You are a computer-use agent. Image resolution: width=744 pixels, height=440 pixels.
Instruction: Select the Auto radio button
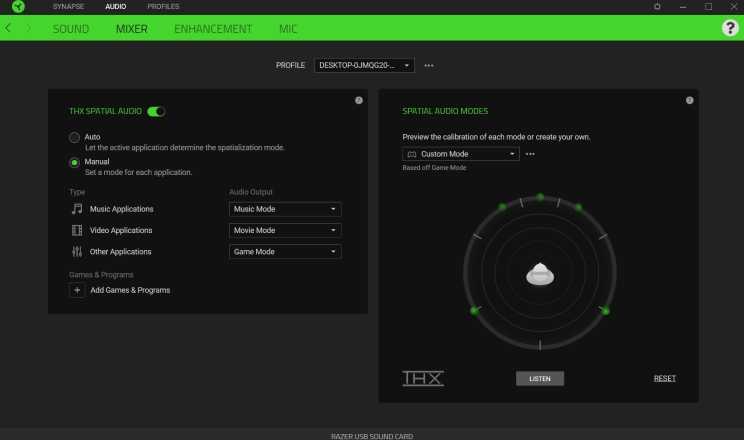tap(74, 138)
